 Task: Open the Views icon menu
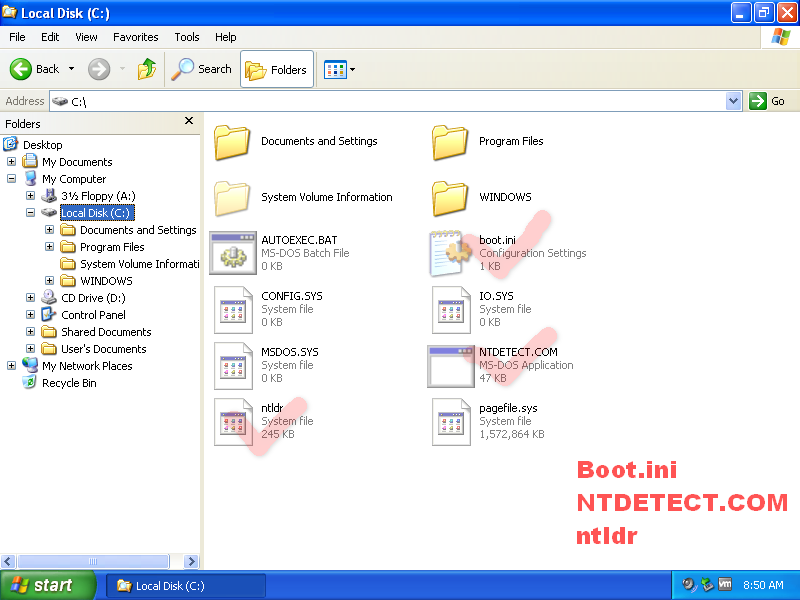click(335, 69)
